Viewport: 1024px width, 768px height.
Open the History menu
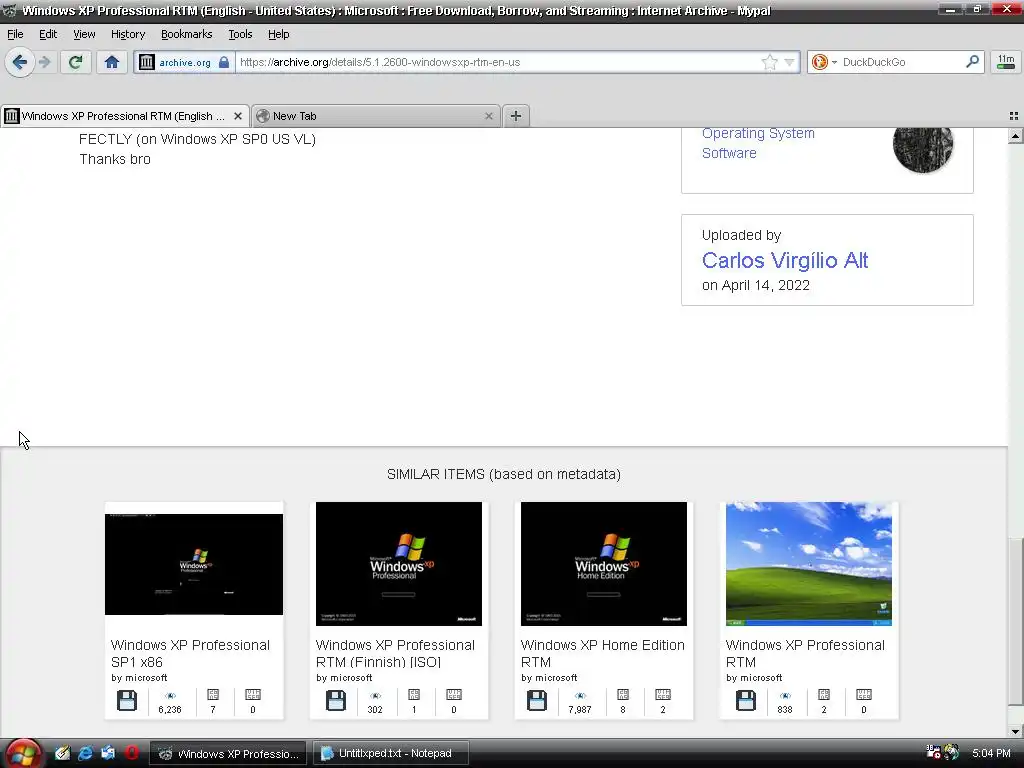coord(127,34)
